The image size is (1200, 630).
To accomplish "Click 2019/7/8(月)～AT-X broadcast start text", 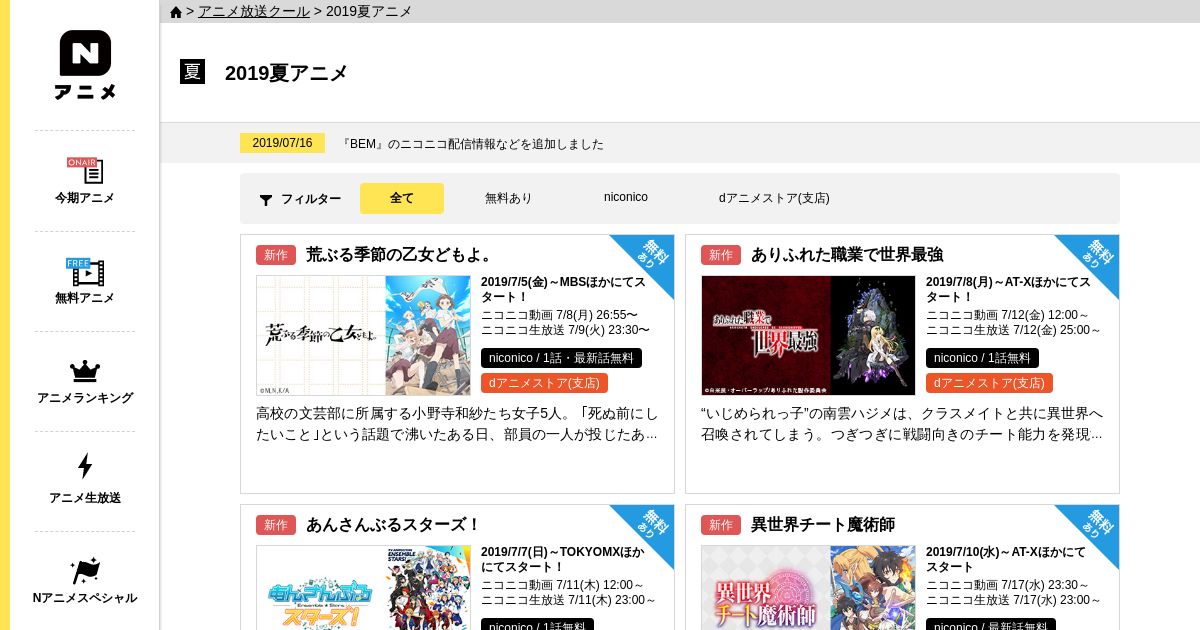I will click(1009, 289).
